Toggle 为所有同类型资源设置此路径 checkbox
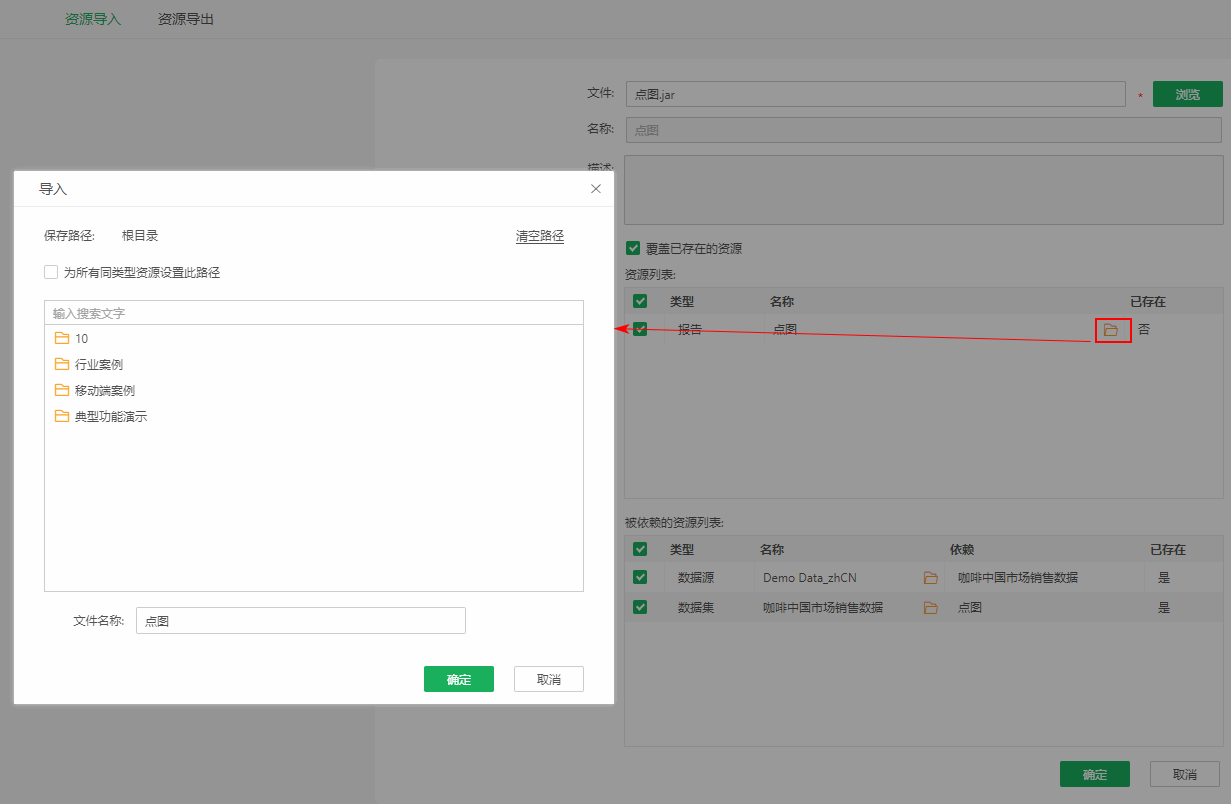Image resolution: width=1231 pixels, height=804 pixels. click(51, 272)
